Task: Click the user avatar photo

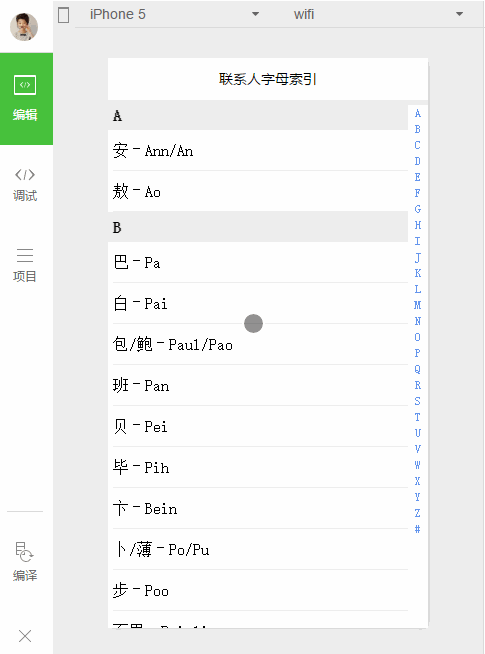Action: click(x=24, y=27)
